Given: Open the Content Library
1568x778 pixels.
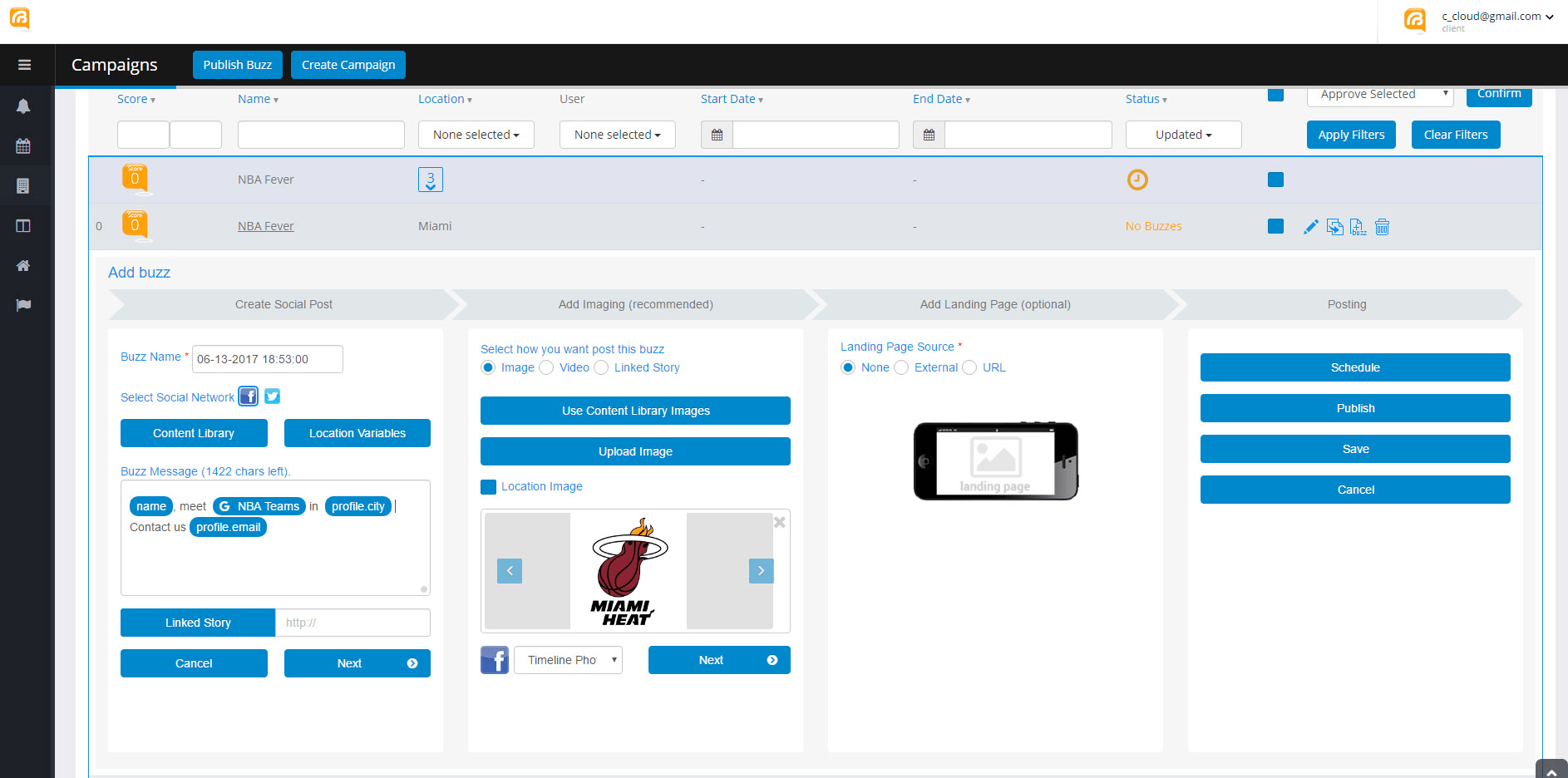Looking at the screenshot, I should (x=194, y=433).
